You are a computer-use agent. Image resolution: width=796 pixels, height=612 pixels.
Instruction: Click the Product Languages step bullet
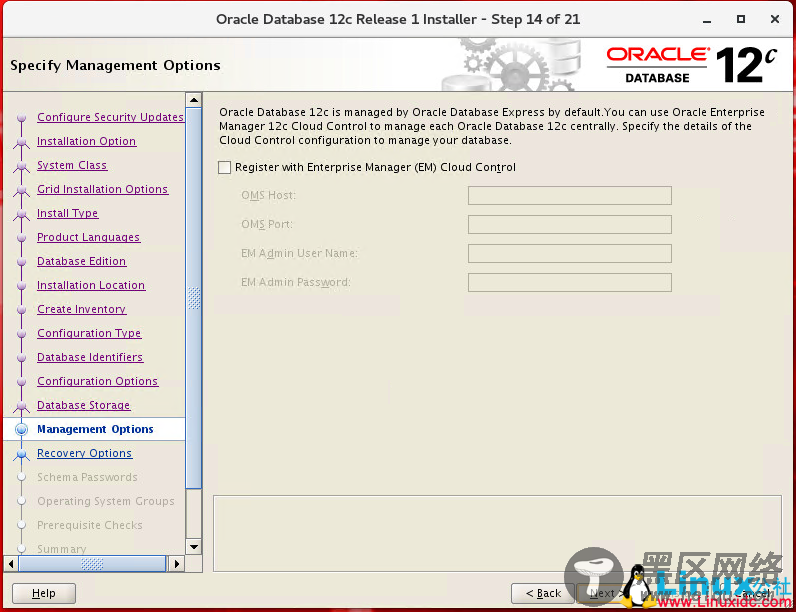[21, 237]
